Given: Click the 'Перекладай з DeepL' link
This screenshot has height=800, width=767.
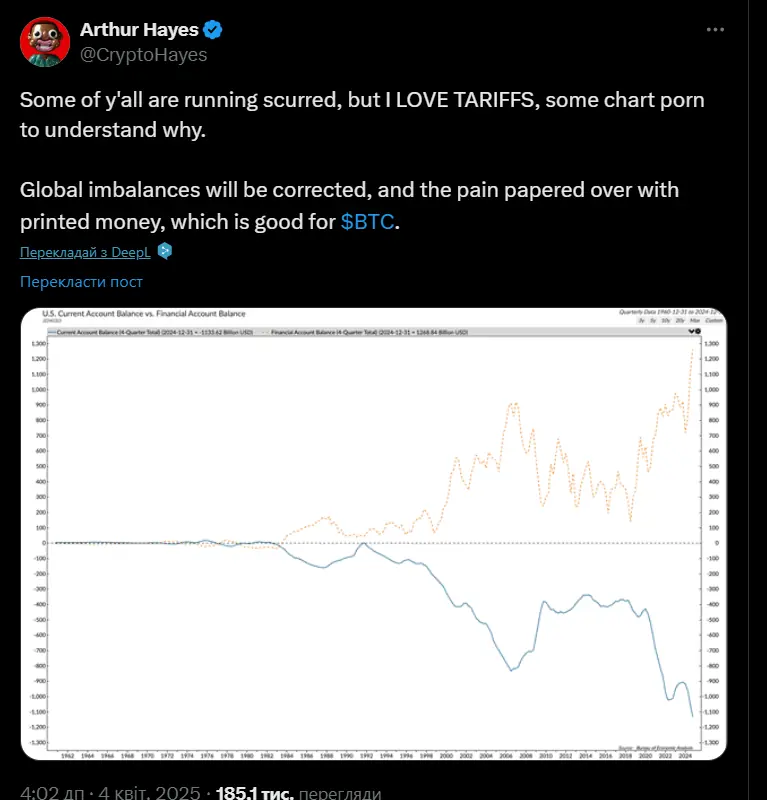Looking at the screenshot, I should pyautogui.click(x=85, y=252).
